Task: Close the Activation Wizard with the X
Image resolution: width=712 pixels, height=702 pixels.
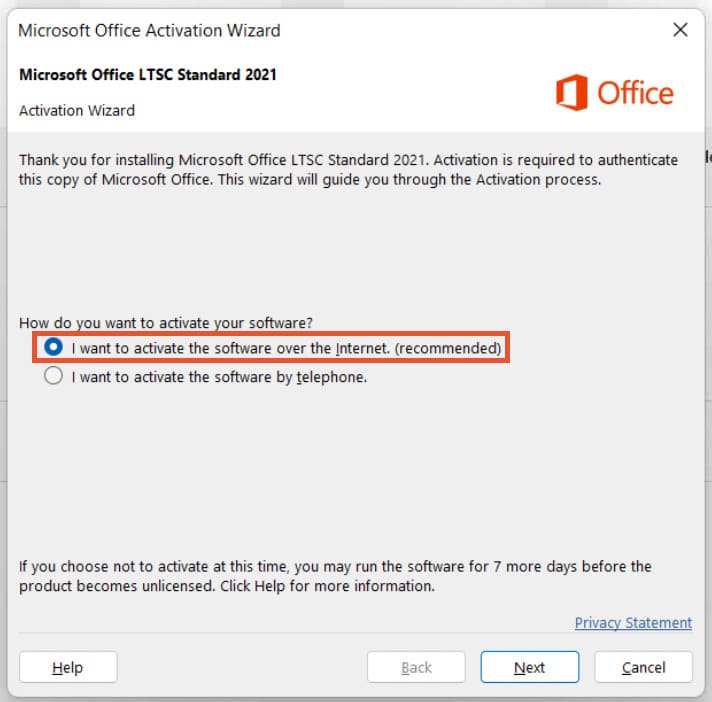Action: [x=681, y=30]
